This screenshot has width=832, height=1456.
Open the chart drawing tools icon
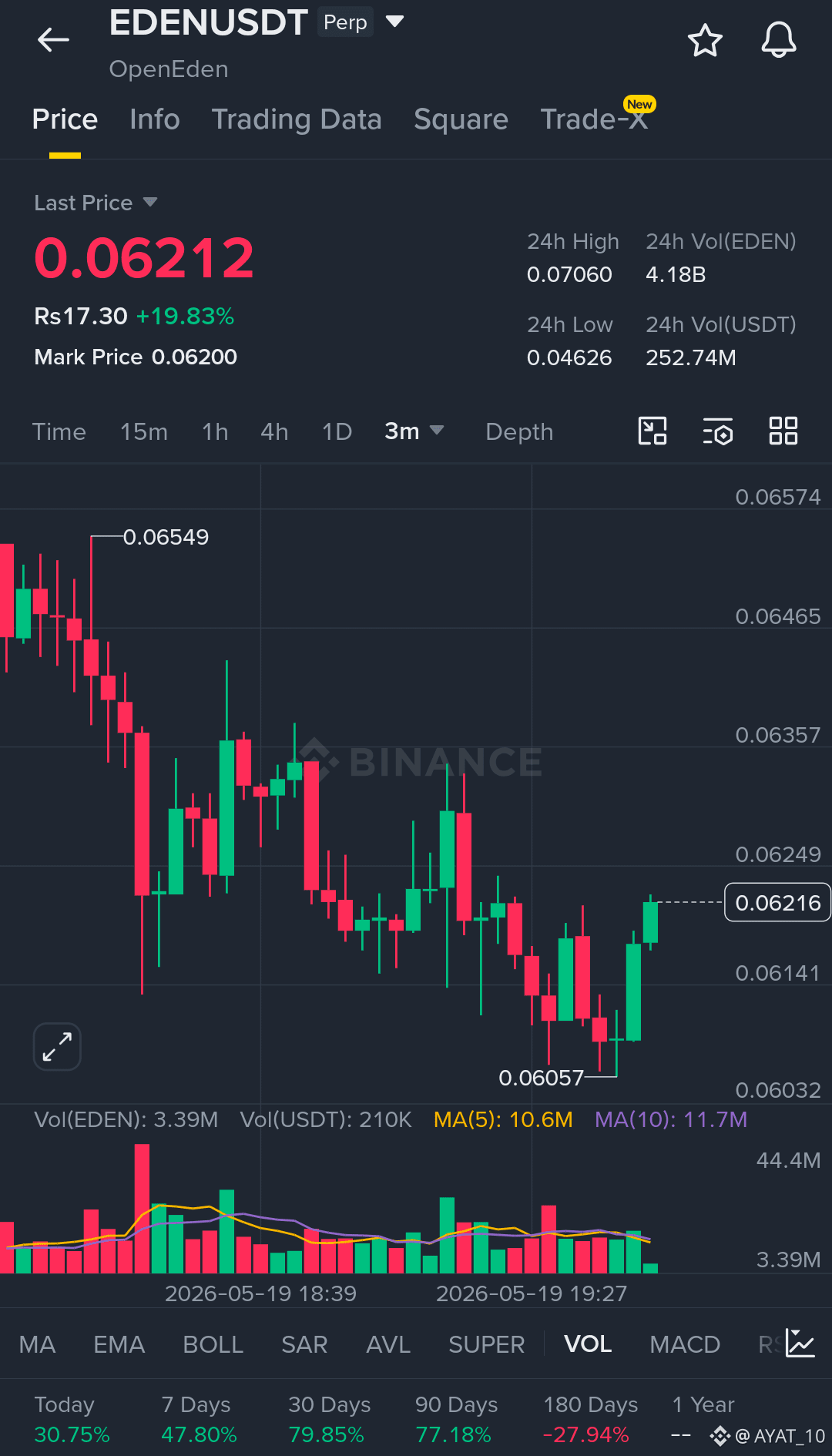coord(653,431)
